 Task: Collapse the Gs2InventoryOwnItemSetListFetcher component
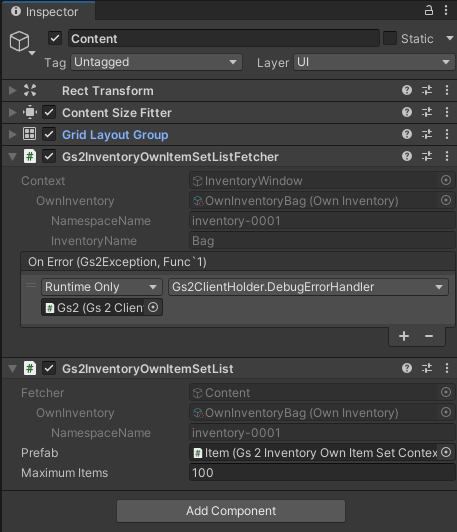click(x=13, y=156)
